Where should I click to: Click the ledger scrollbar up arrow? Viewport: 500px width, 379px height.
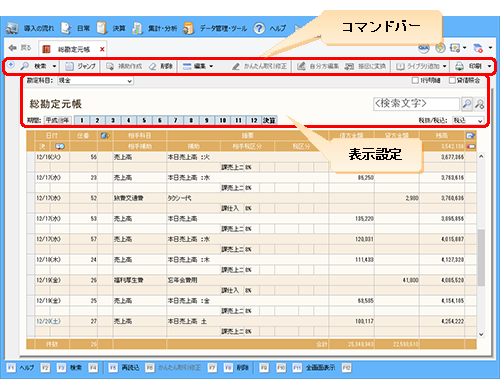coord(481,156)
